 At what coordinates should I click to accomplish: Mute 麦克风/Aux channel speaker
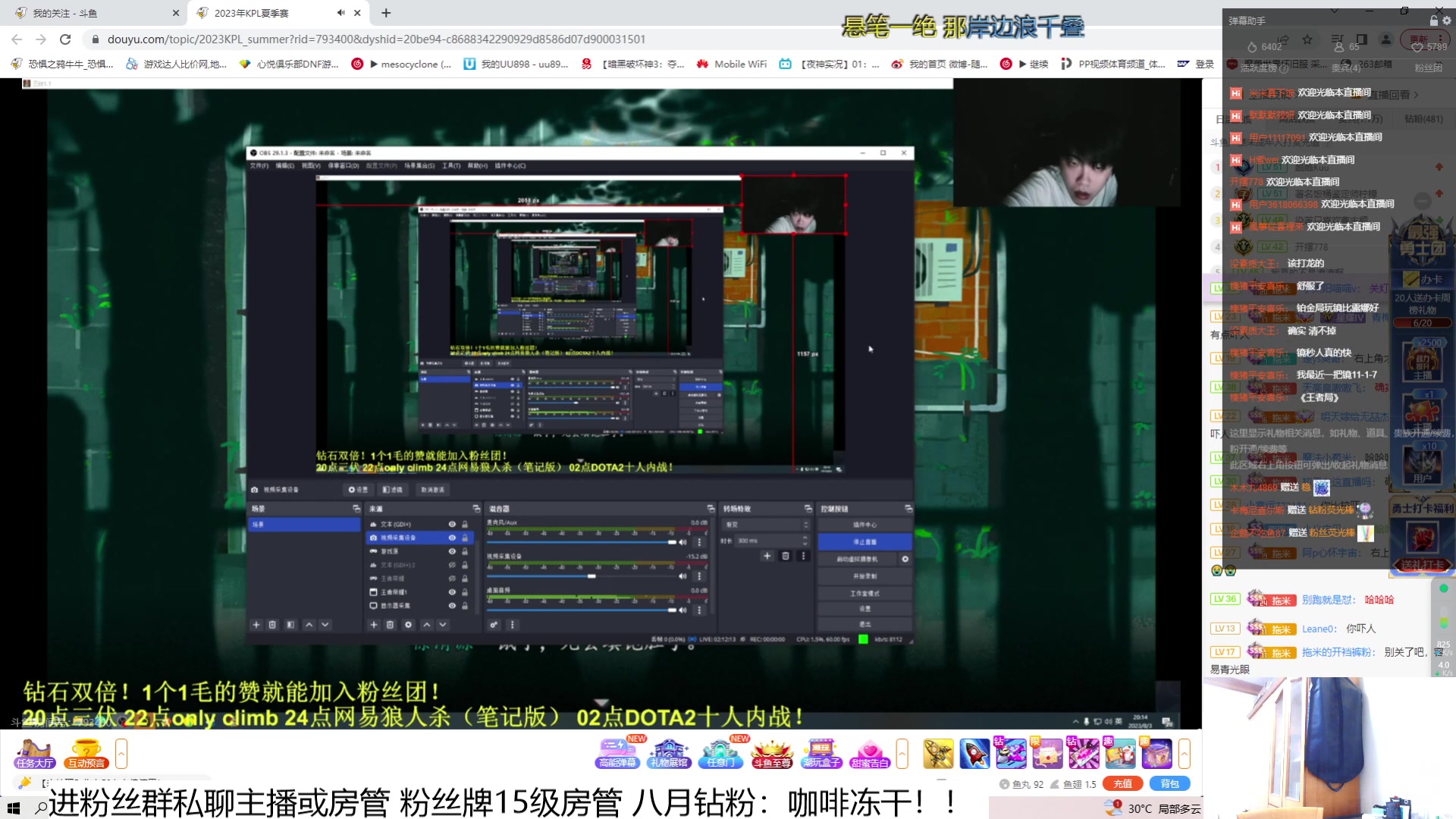click(x=683, y=542)
